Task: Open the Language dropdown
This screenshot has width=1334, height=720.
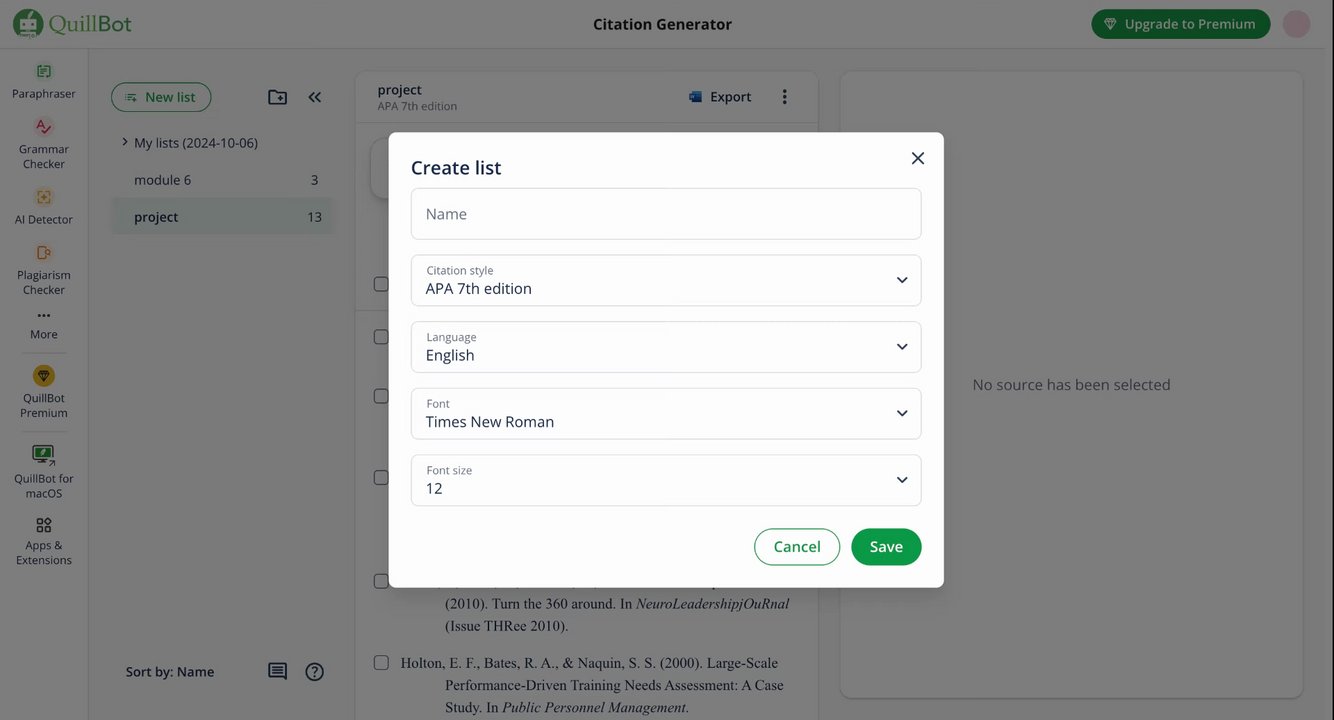Action: point(665,347)
